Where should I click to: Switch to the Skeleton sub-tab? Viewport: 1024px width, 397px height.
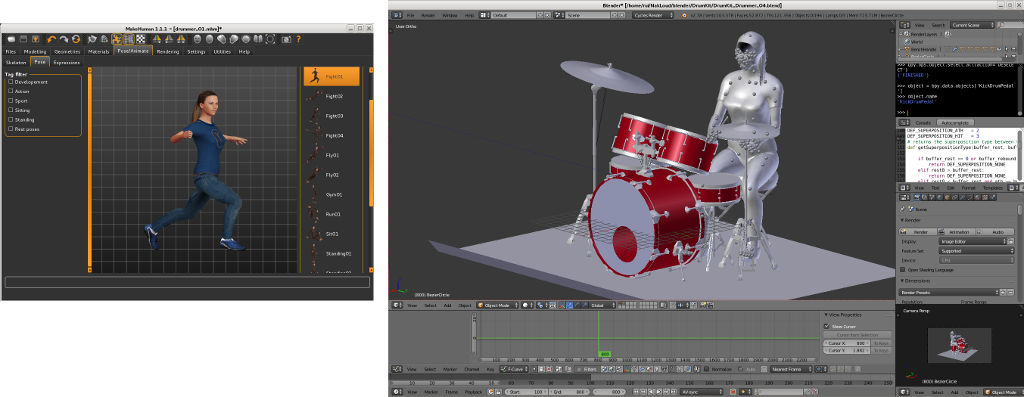(x=17, y=63)
